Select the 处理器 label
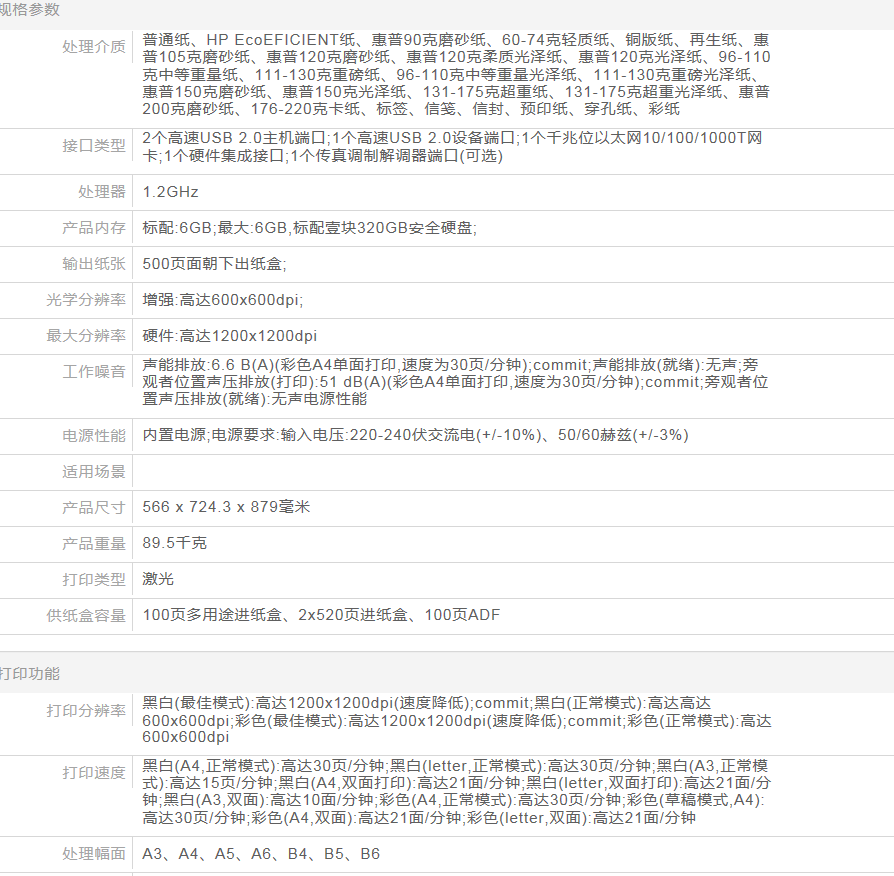Image resolution: width=894 pixels, height=876 pixels. coord(102,192)
